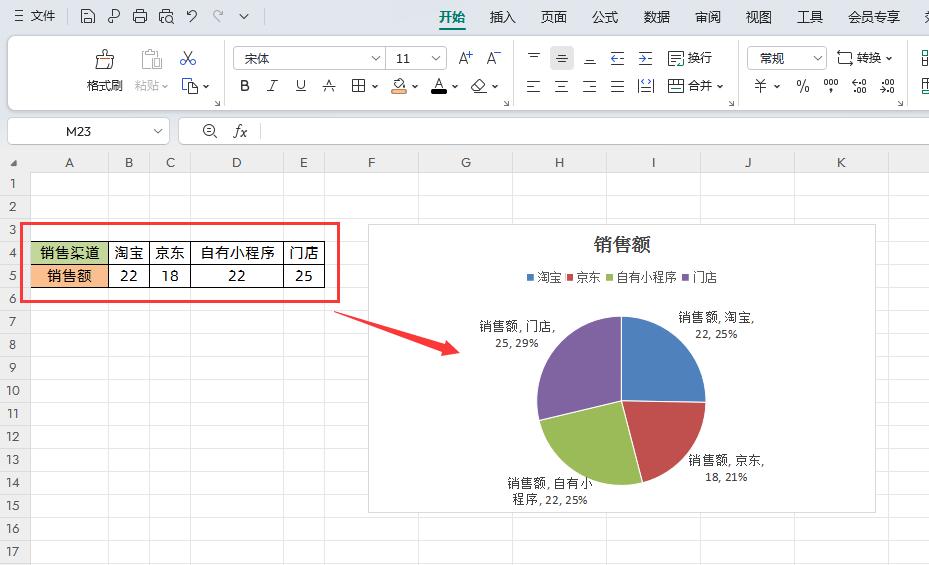Switch to the 页面 tab
This screenshot has height=565, width=929.
pos(553,17)
